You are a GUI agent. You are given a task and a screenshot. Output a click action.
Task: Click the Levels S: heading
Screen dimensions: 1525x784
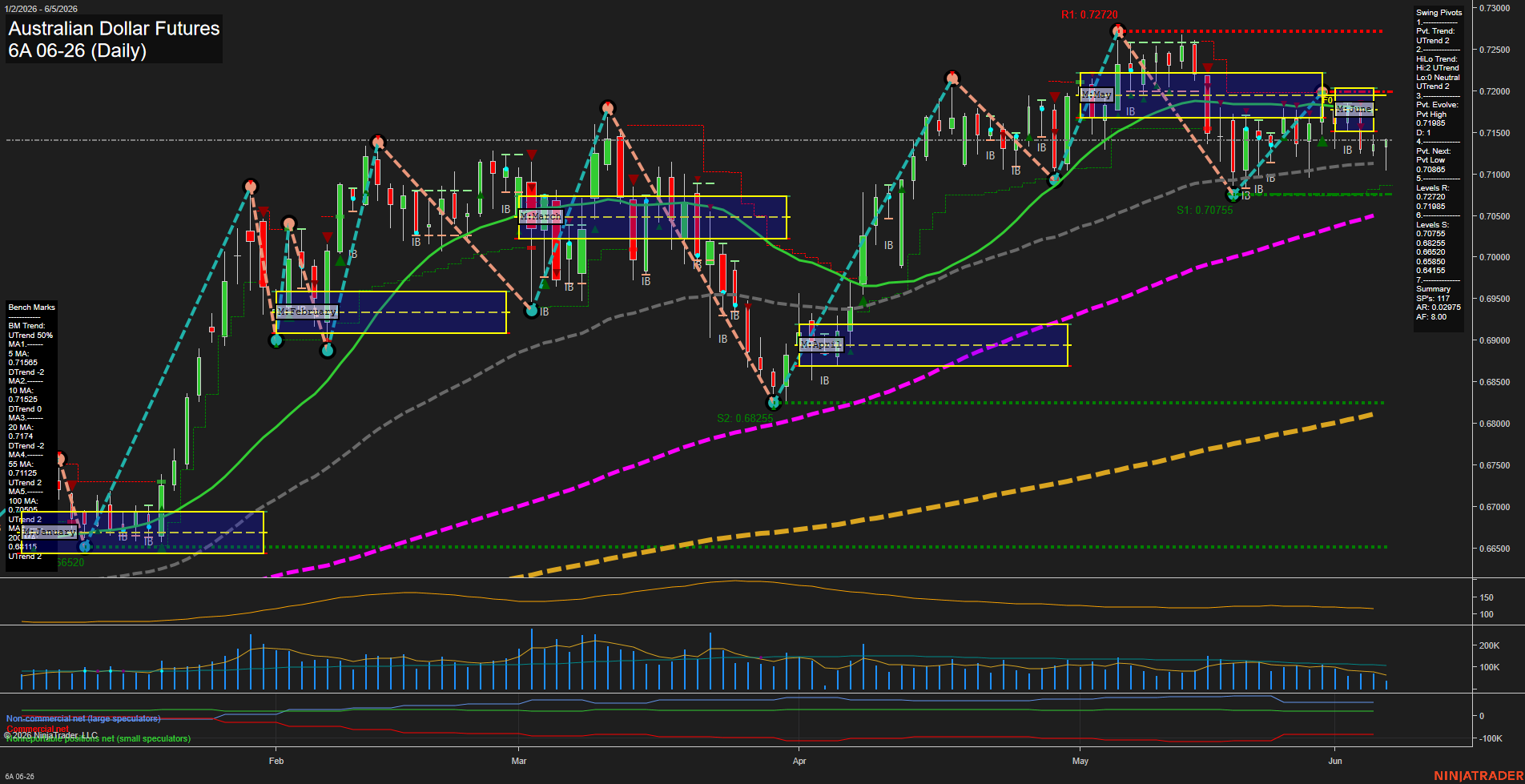[x=1432, y=225]
